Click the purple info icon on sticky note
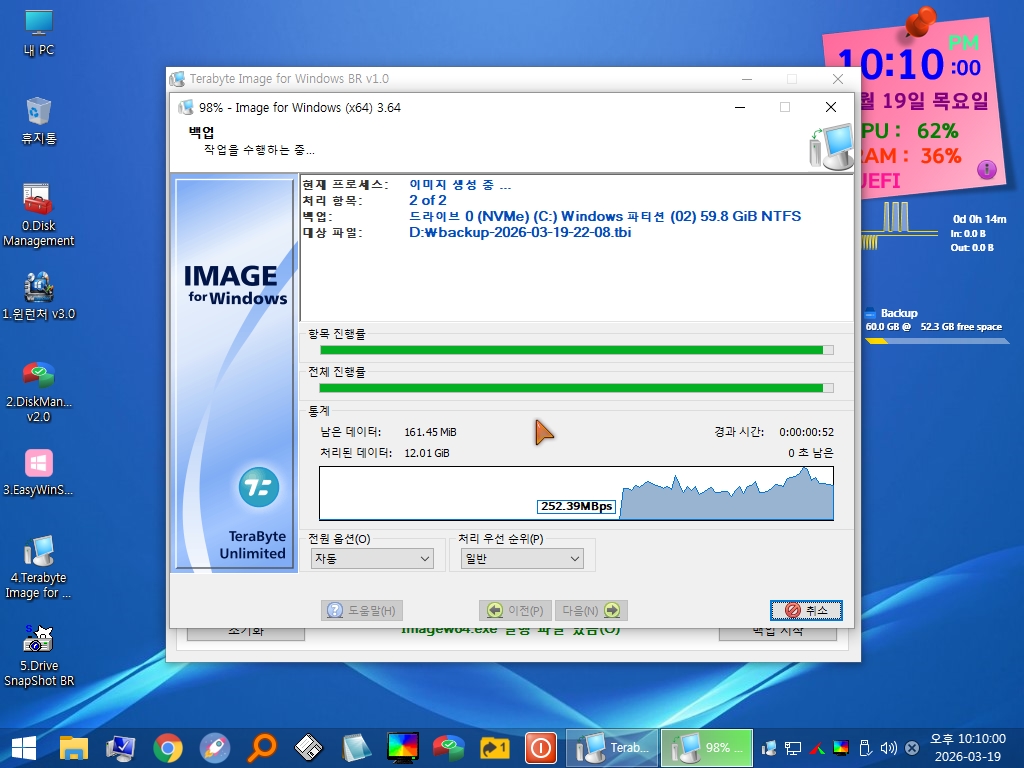The height and width of the screenshot is (768, 1024). (986, 170)
